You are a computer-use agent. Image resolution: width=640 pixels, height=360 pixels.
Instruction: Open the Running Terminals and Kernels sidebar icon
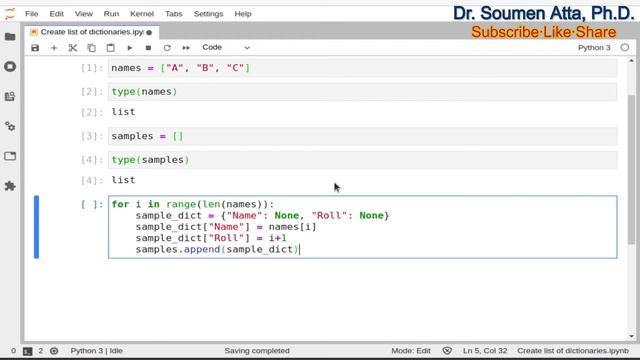[10, 67]
